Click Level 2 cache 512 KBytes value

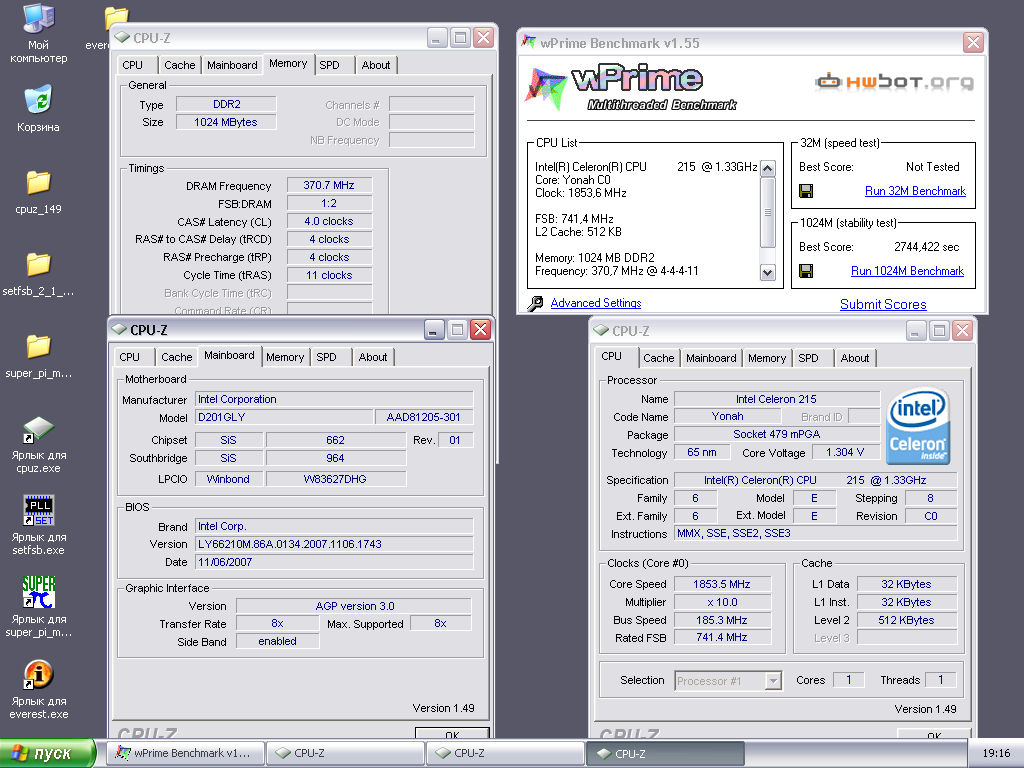click(906, 620)
